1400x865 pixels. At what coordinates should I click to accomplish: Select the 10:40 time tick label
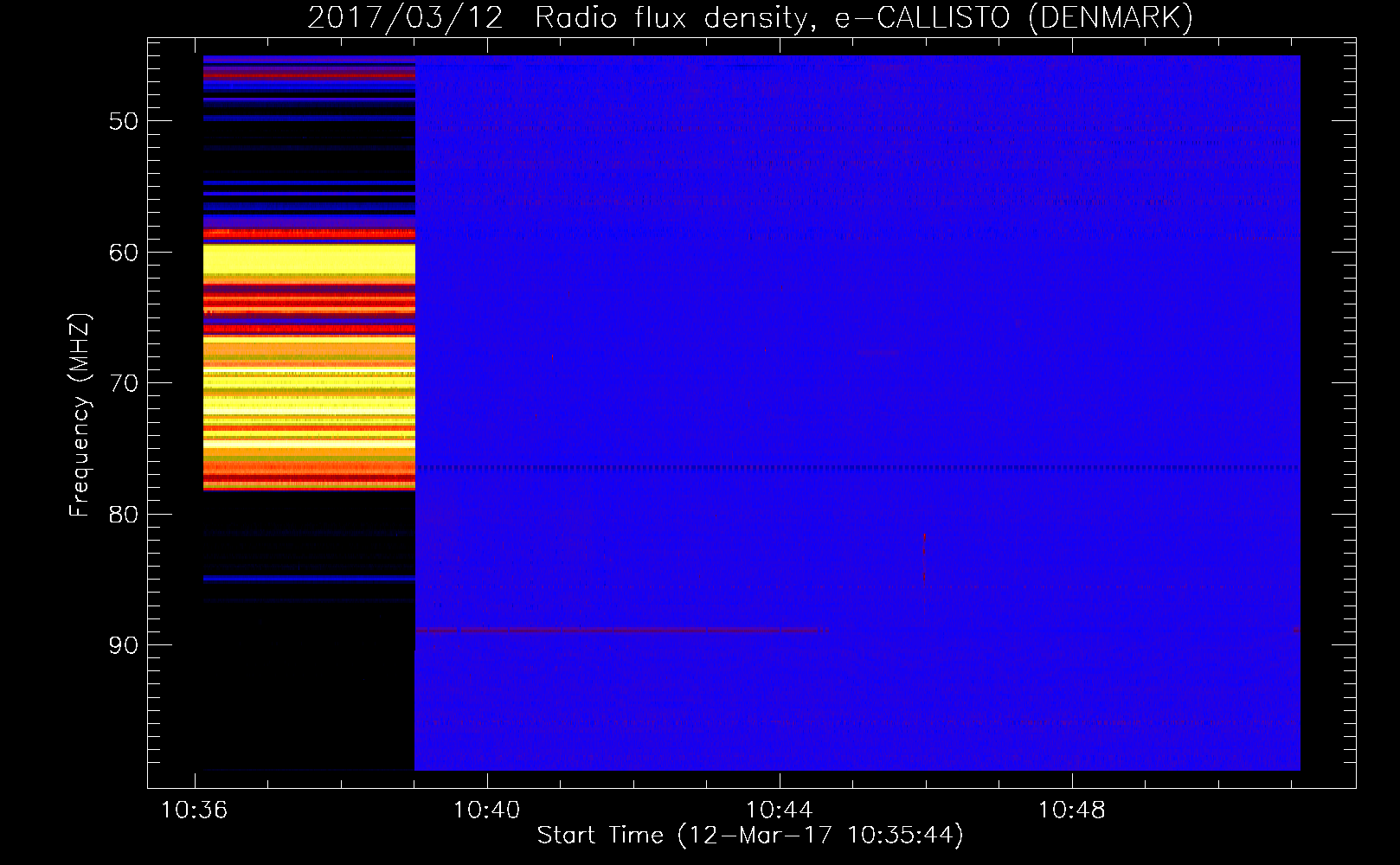point(487,811)
